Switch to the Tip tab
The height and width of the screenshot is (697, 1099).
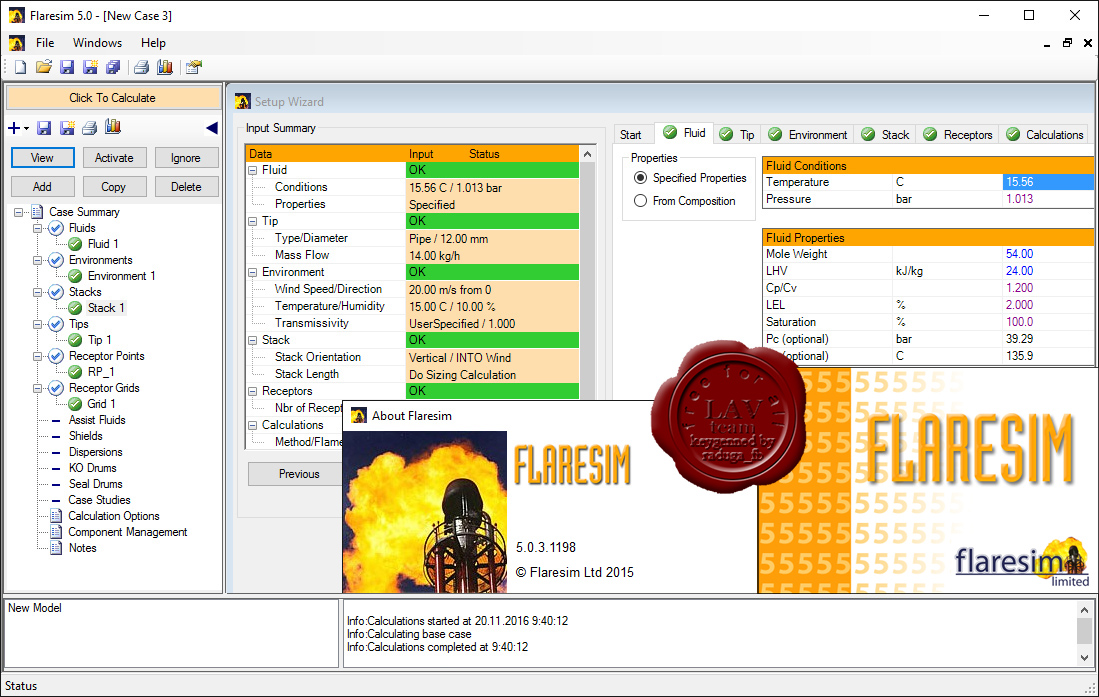coord(737,135)
